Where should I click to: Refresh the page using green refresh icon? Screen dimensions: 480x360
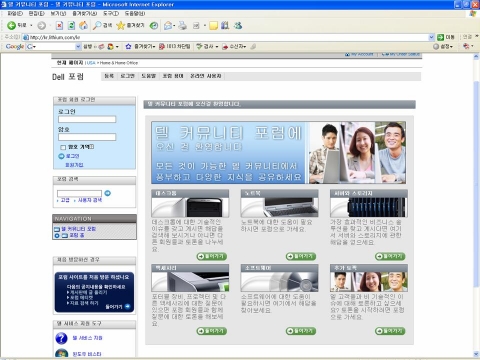71,25
